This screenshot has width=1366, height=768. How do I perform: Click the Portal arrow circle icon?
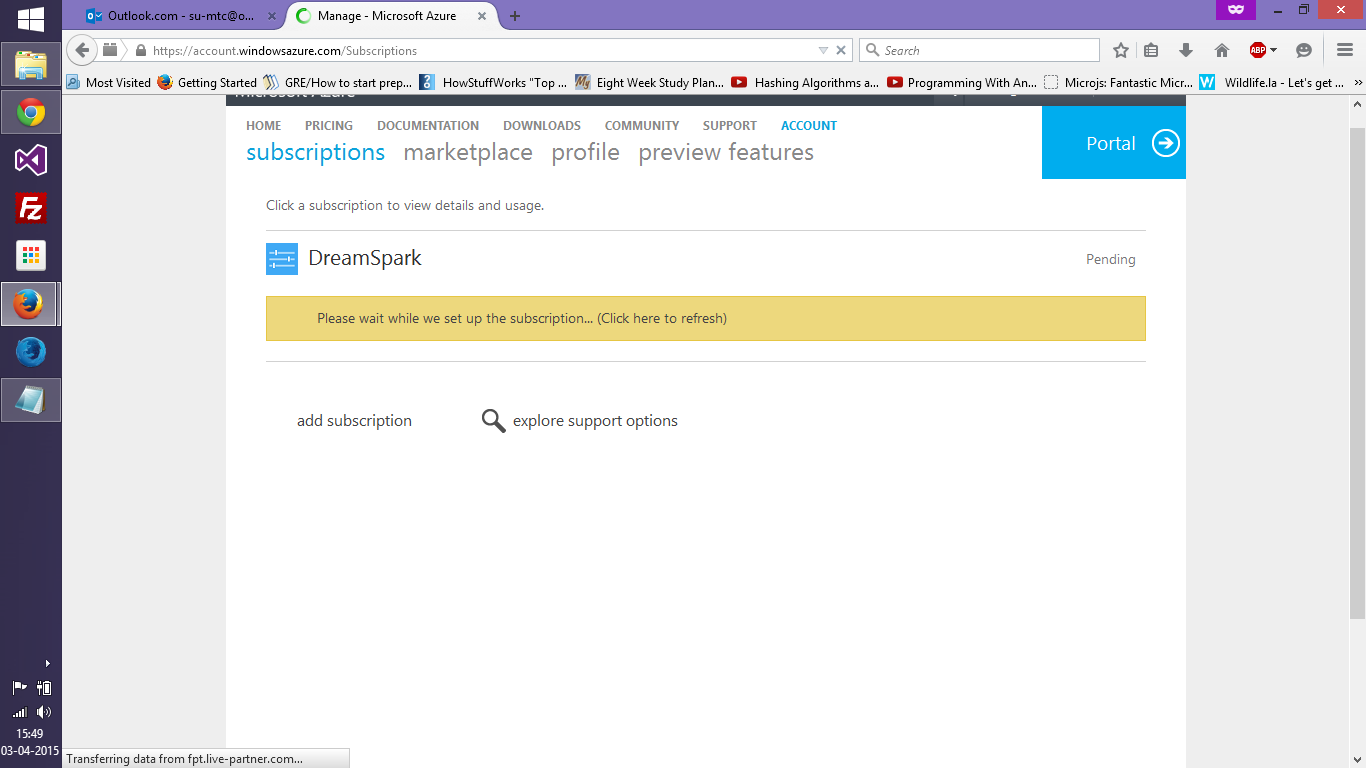pyautogui.click(x=1166, y=143)
